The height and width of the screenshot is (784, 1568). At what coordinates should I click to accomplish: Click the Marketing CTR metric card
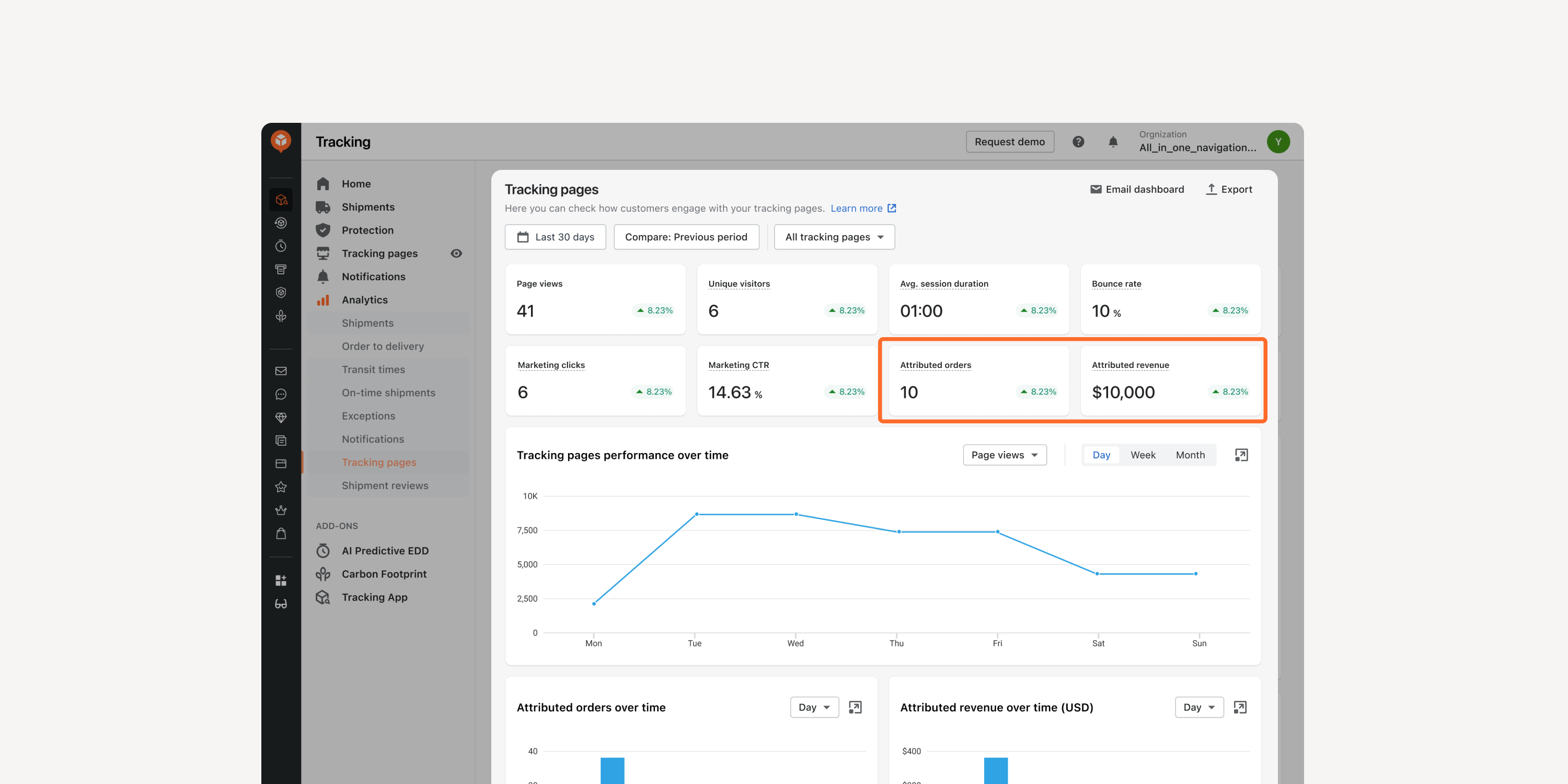(787, 381)
